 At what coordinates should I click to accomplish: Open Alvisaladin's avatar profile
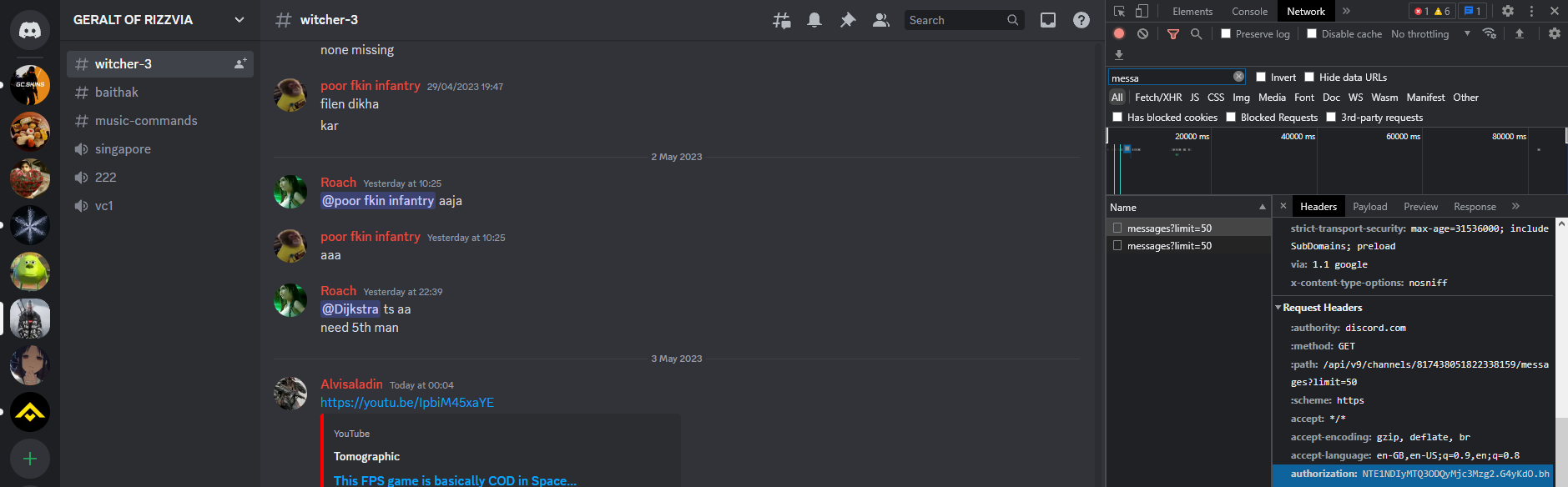coord(290,393)
